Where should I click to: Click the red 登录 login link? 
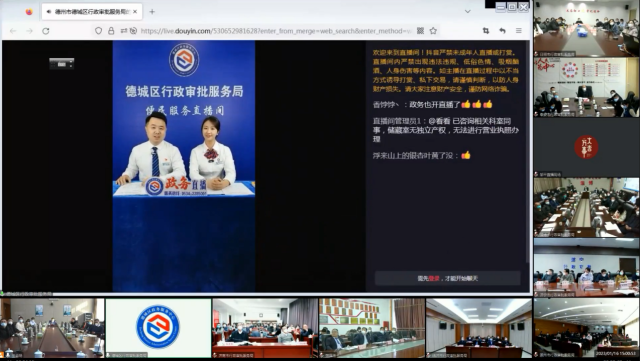[x=434, y=279]
